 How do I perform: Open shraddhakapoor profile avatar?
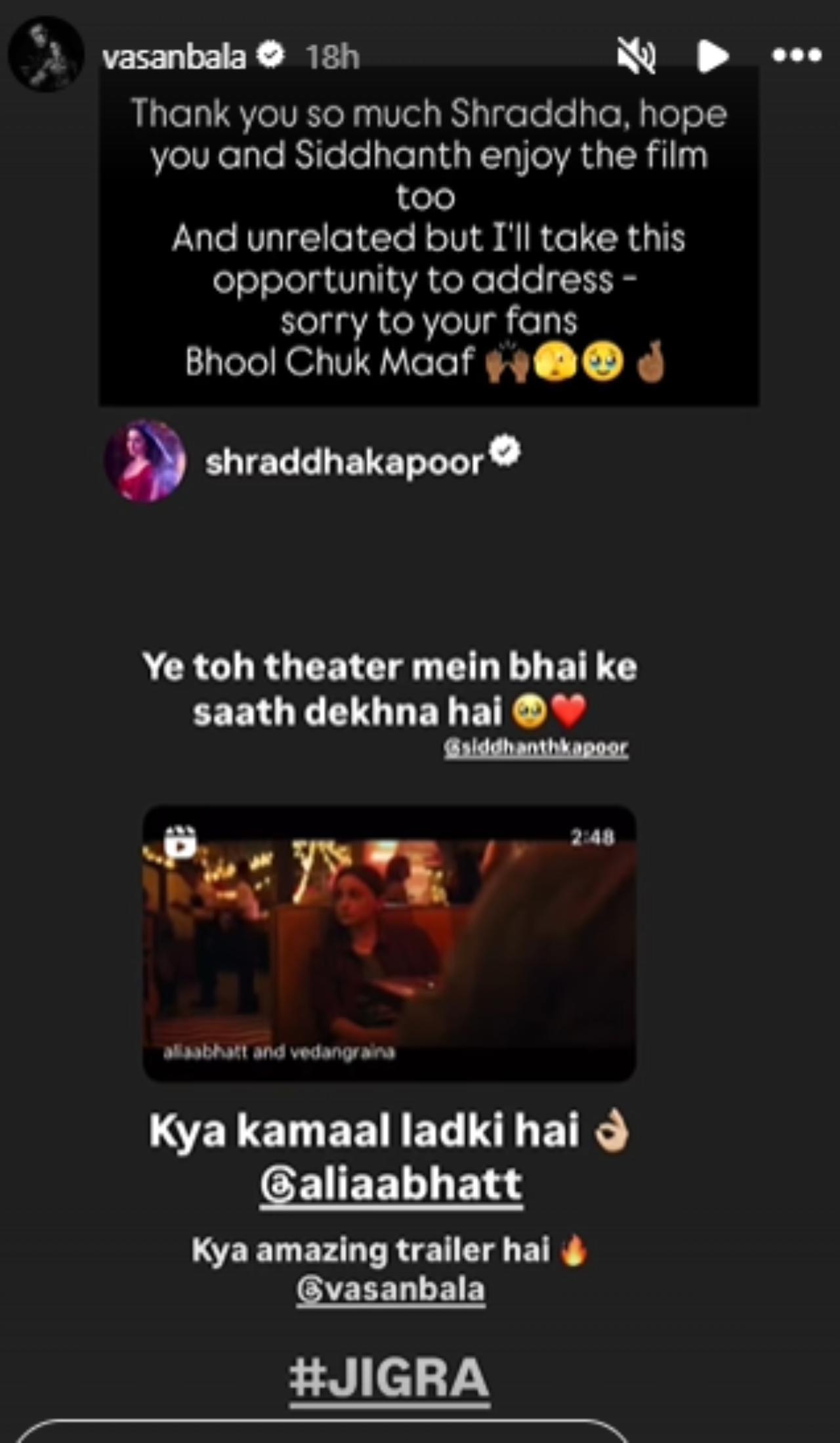(145, 462)
